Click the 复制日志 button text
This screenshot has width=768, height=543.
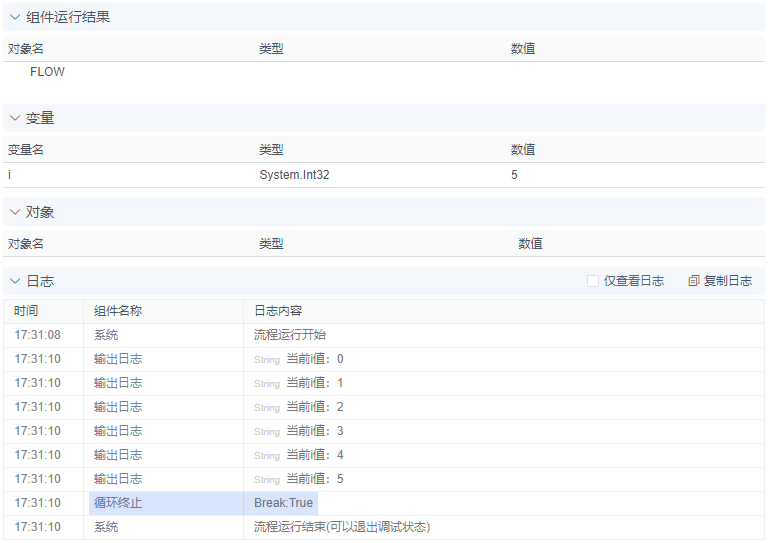coord(727,281)
